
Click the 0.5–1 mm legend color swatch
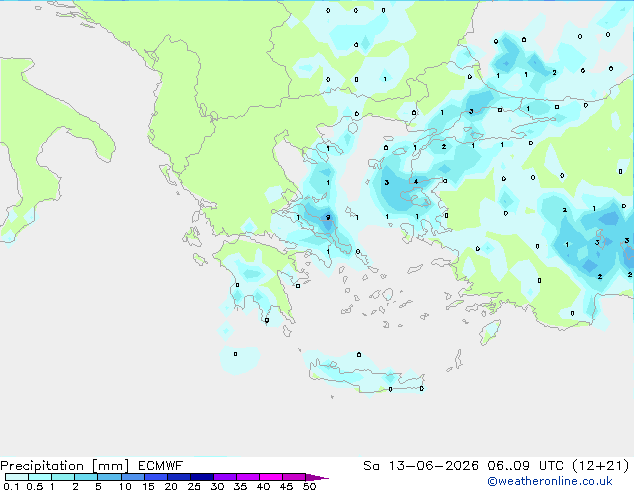[x=40, y=477]
